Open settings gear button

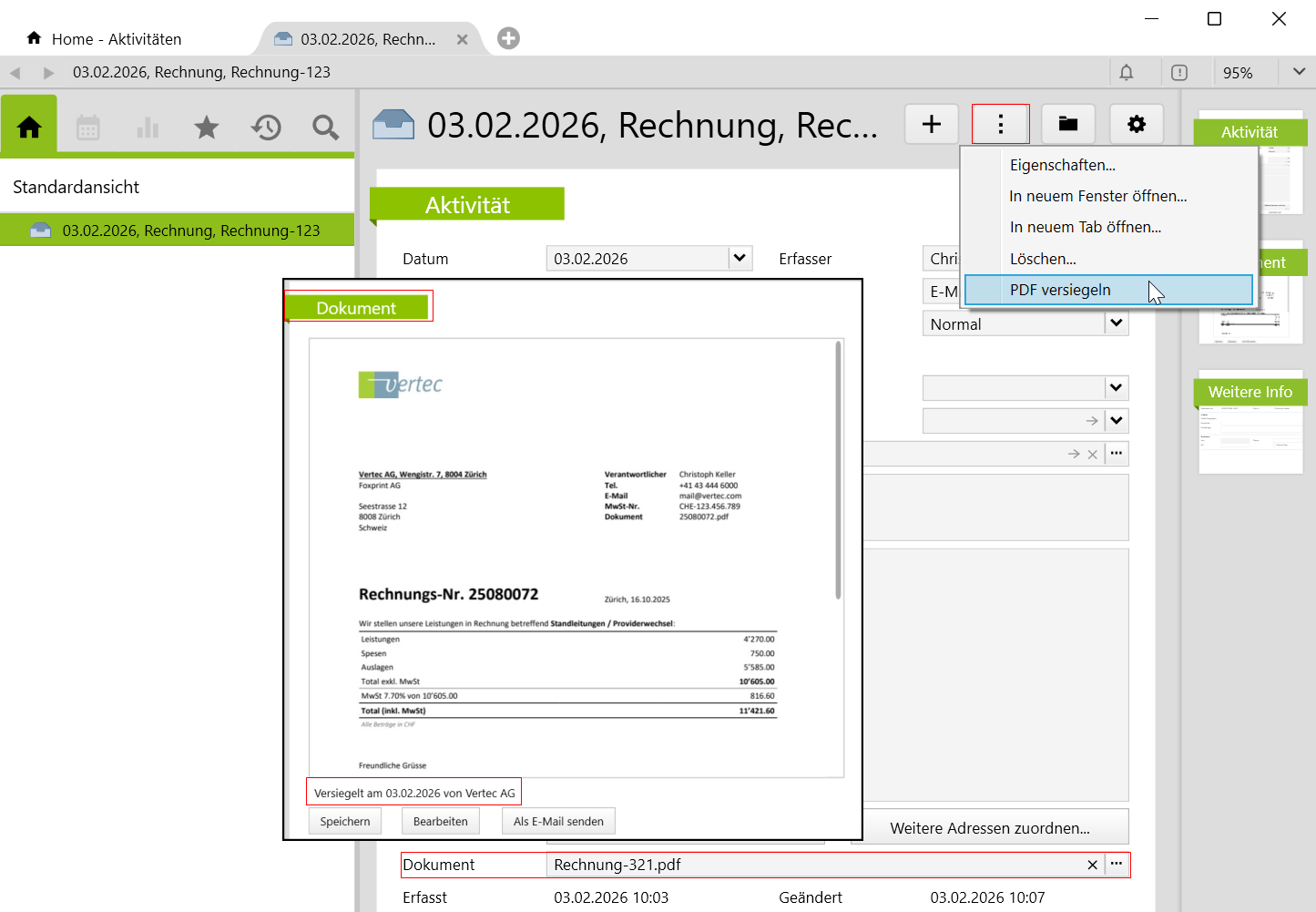(x=1137, y=124)
